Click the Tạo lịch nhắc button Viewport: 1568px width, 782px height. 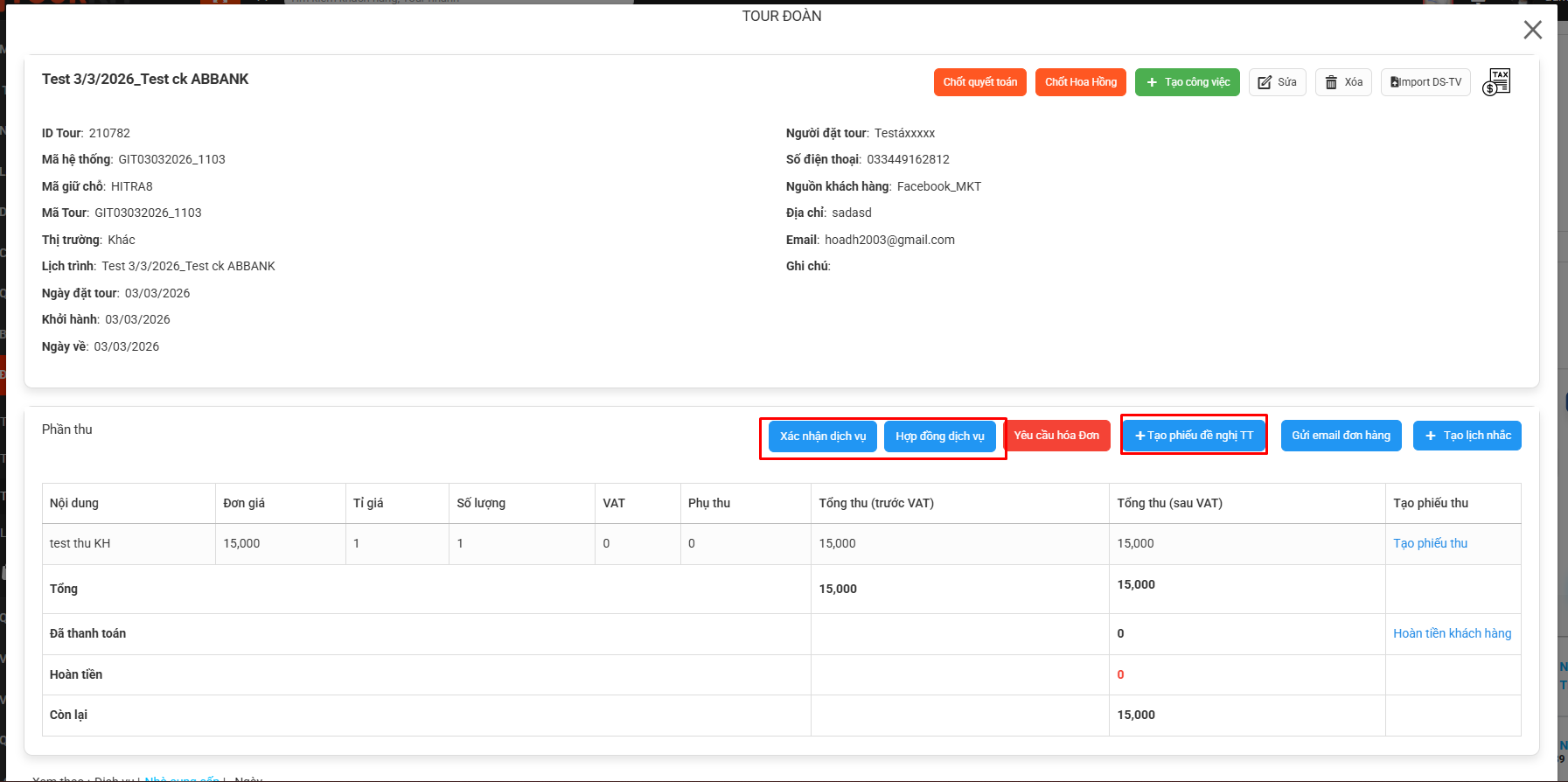tap(1467, 436)
